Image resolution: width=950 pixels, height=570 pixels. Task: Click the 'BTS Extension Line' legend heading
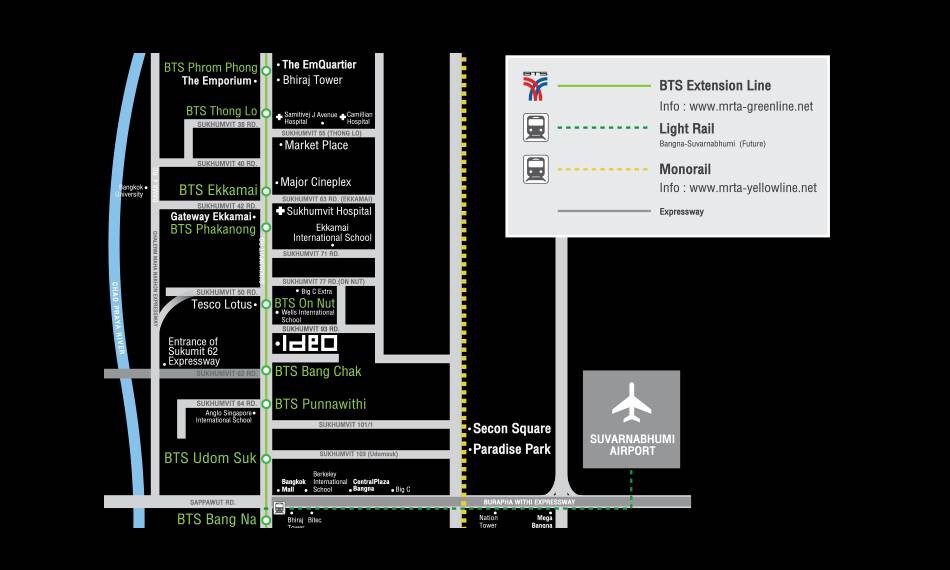[x=715, y=86]
